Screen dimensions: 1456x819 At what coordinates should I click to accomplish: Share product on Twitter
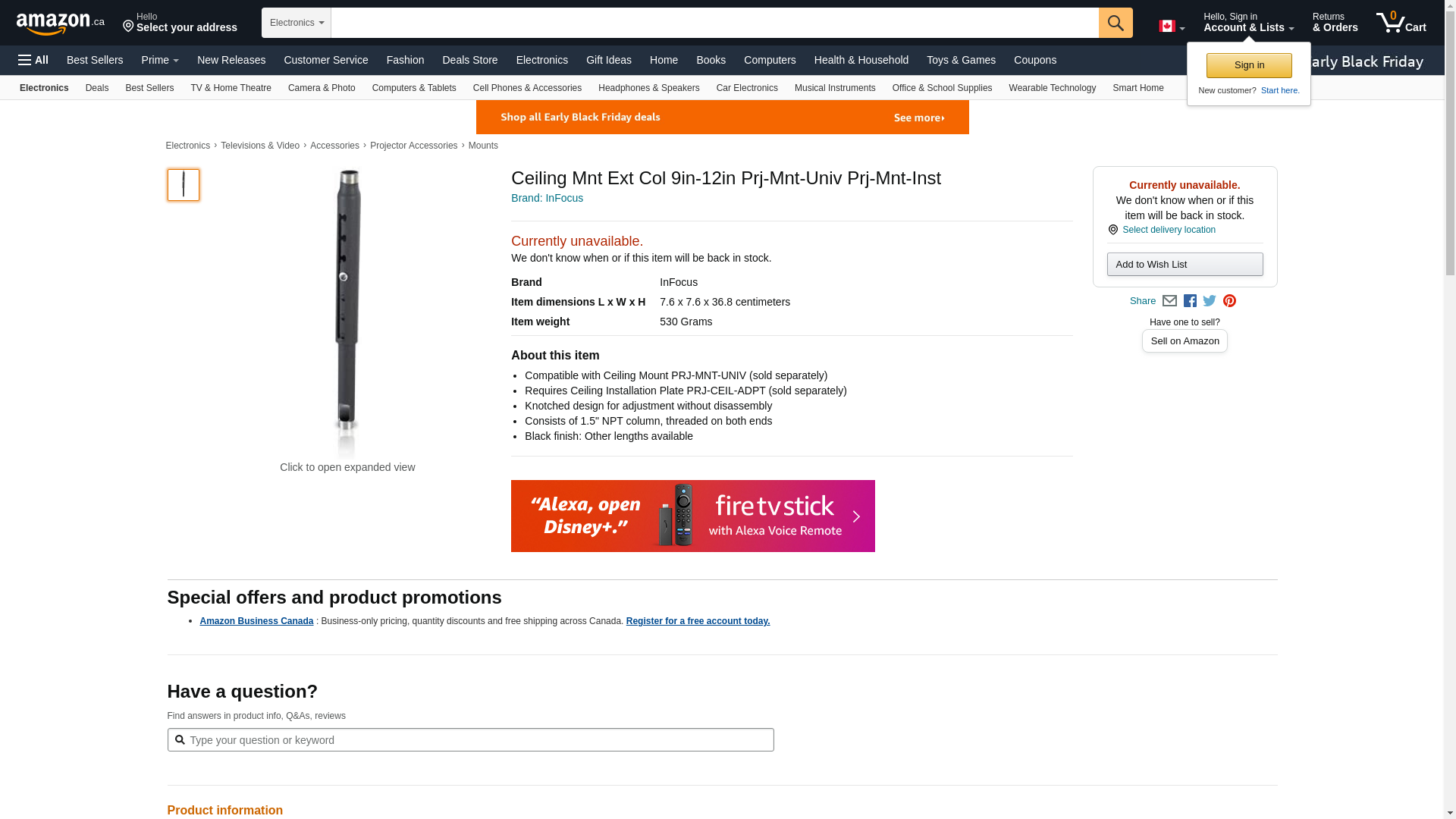click(x=1210, y=301)
